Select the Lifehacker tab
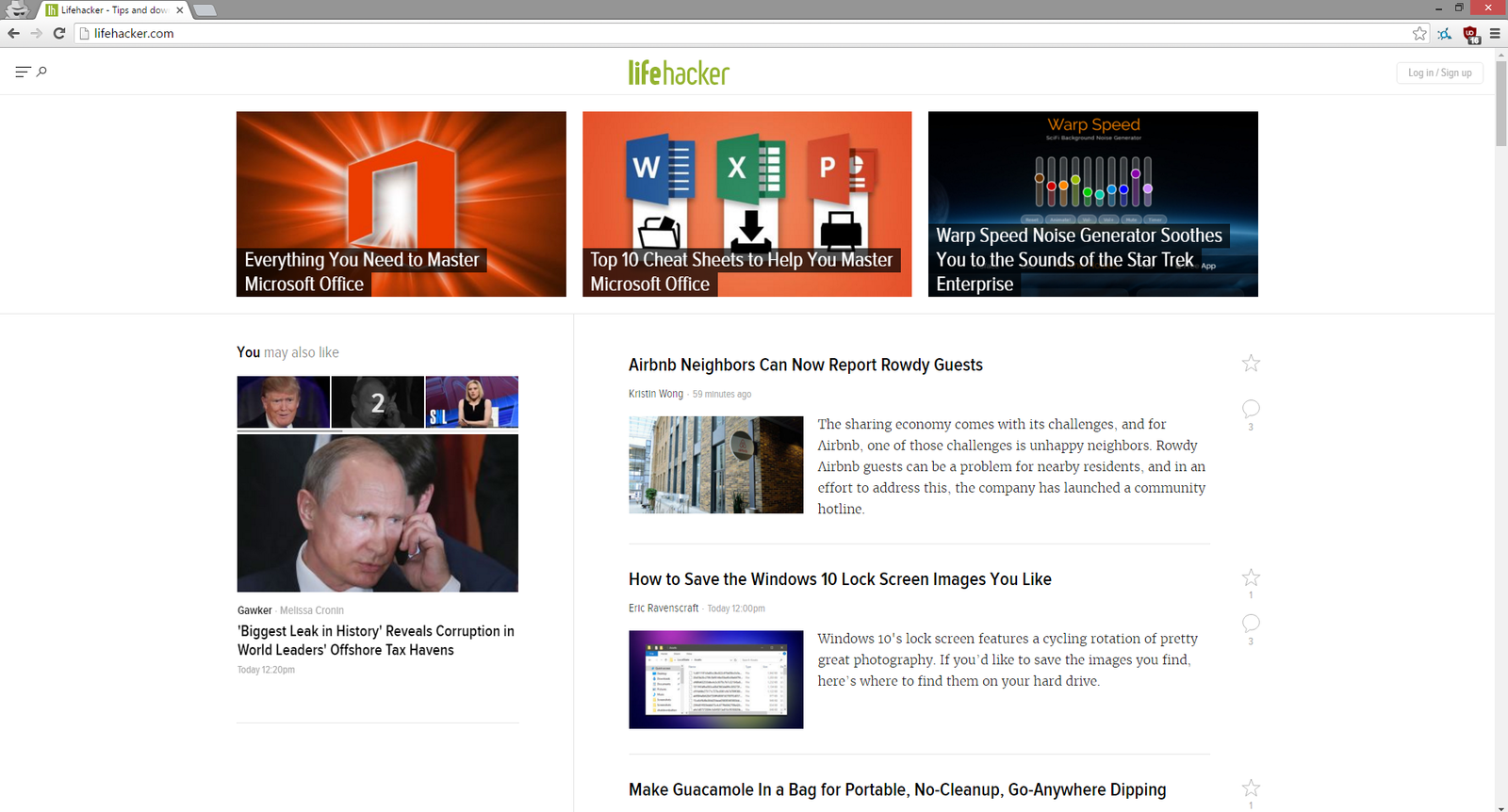 [x=113, y=9]
